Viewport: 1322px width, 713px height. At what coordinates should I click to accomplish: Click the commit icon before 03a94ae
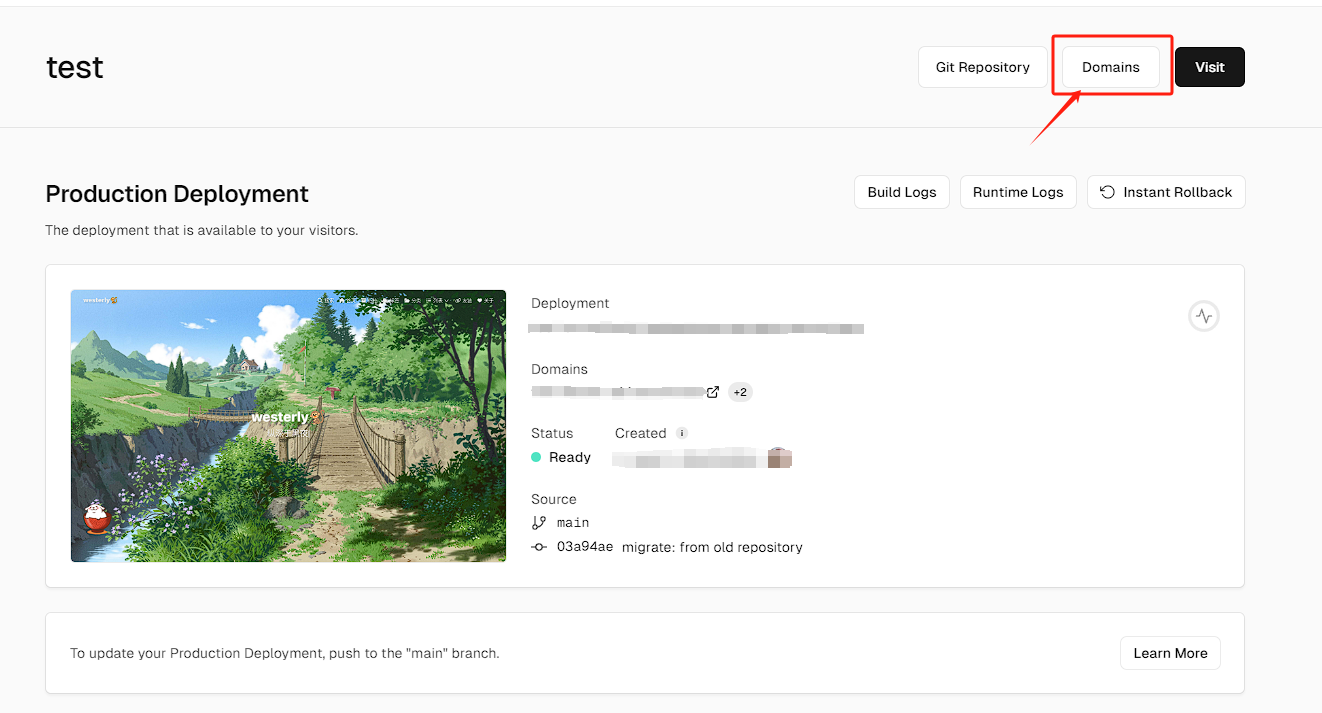(x=539, y=547)
